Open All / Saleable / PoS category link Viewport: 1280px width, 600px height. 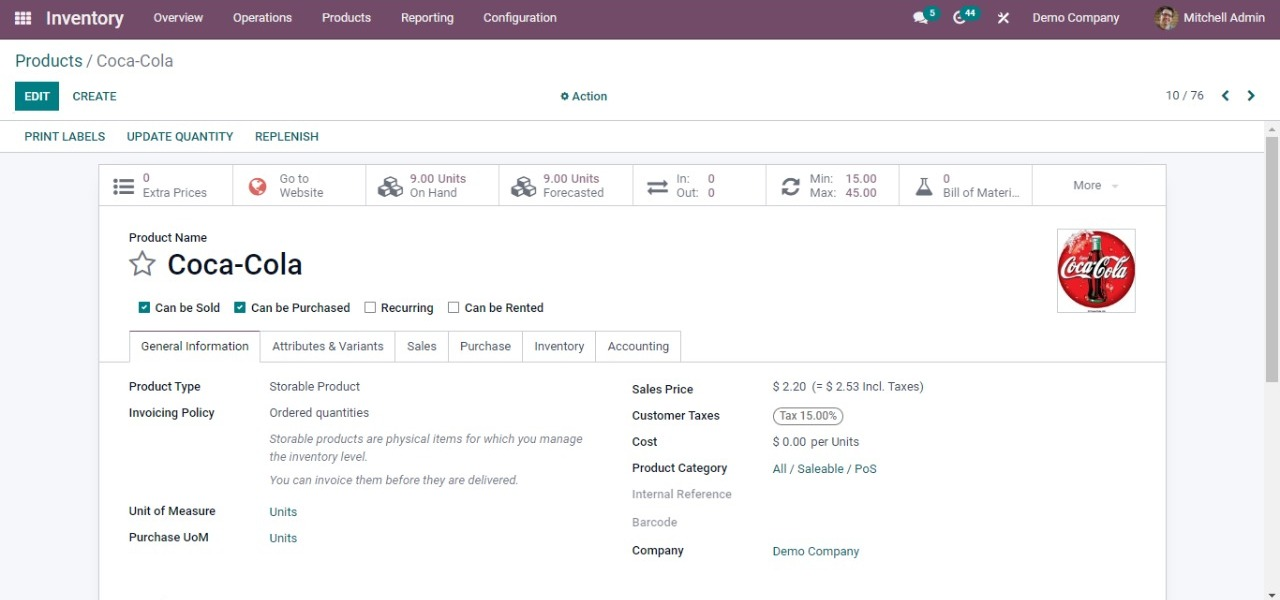coord(825,468)
